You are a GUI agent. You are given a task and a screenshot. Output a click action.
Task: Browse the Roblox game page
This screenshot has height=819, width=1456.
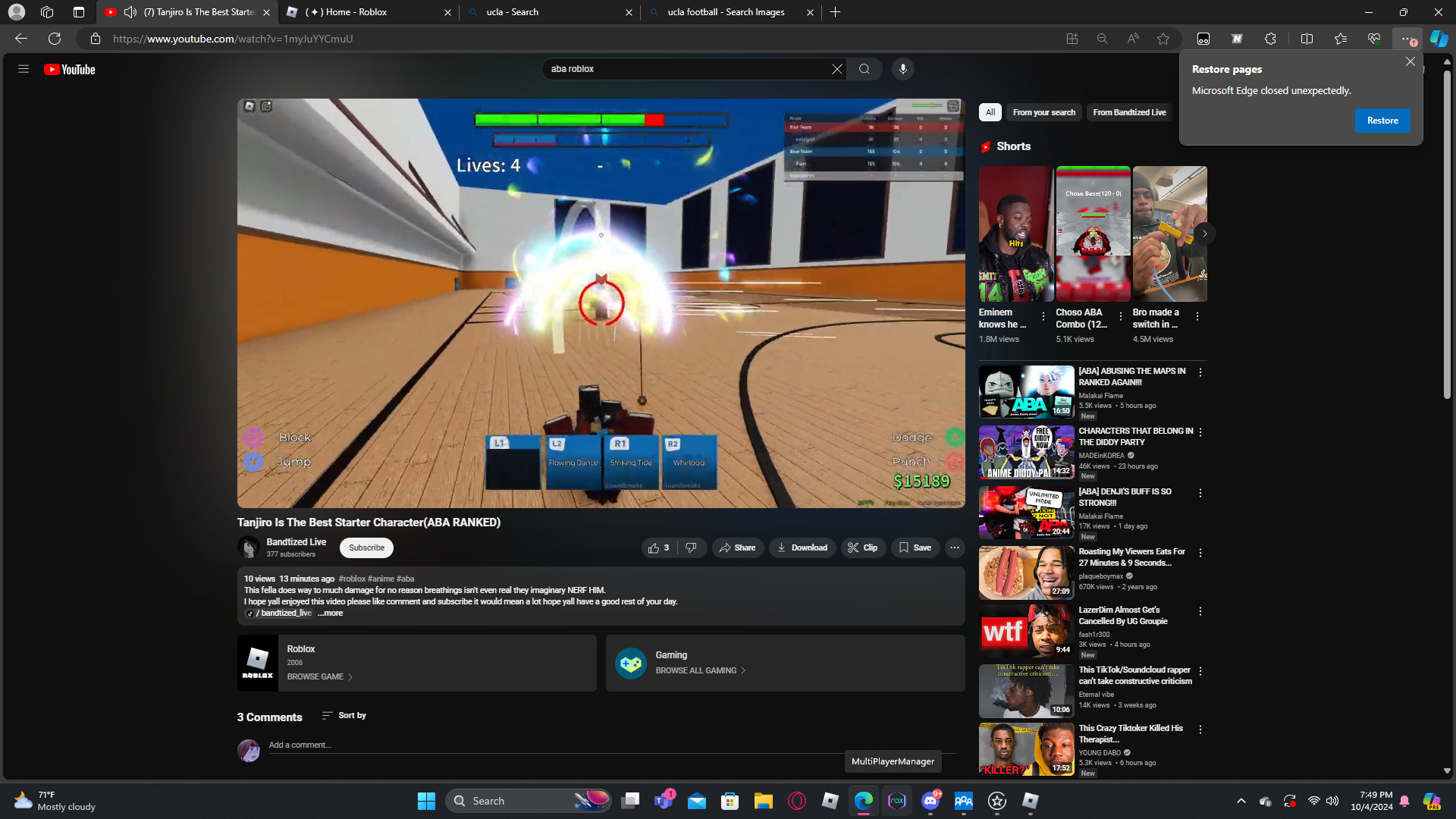(x=319, y=677)
